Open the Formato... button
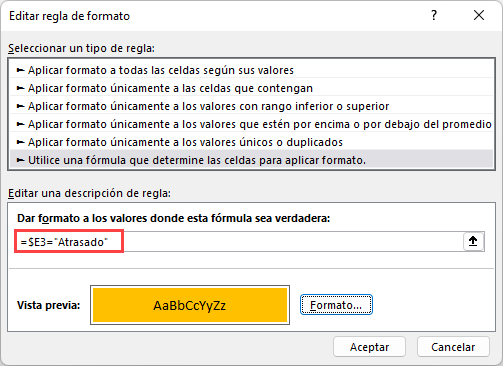 point(336,305)
